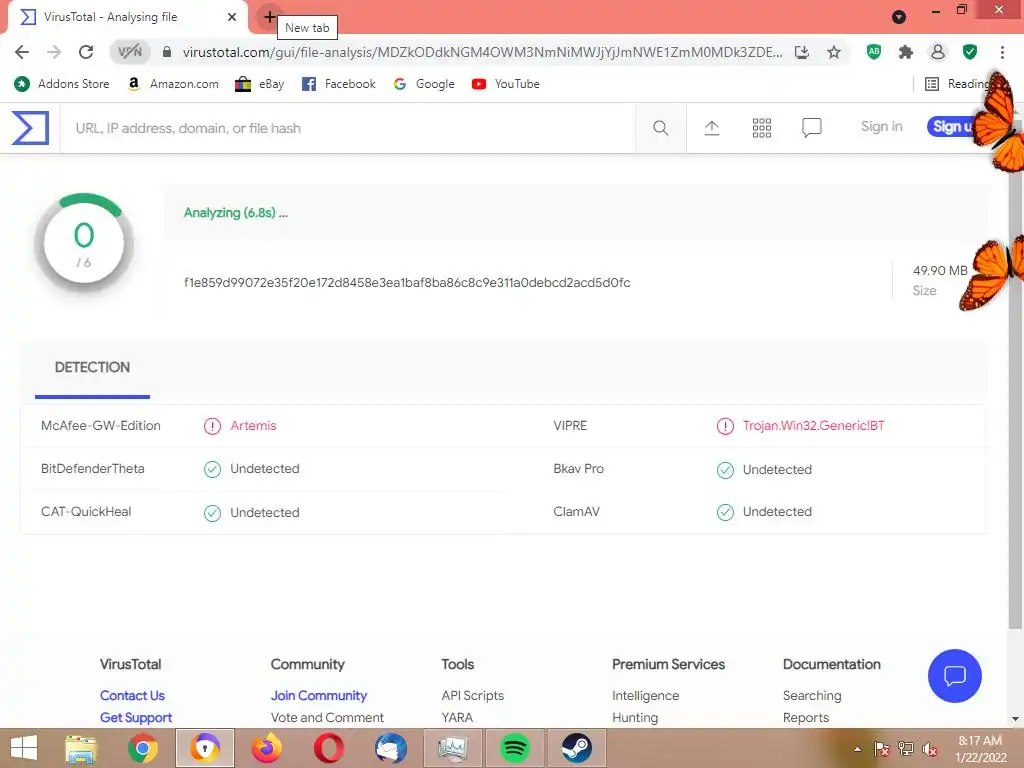
Task: Open the blue chat widget button
Action: click(954, 675)
